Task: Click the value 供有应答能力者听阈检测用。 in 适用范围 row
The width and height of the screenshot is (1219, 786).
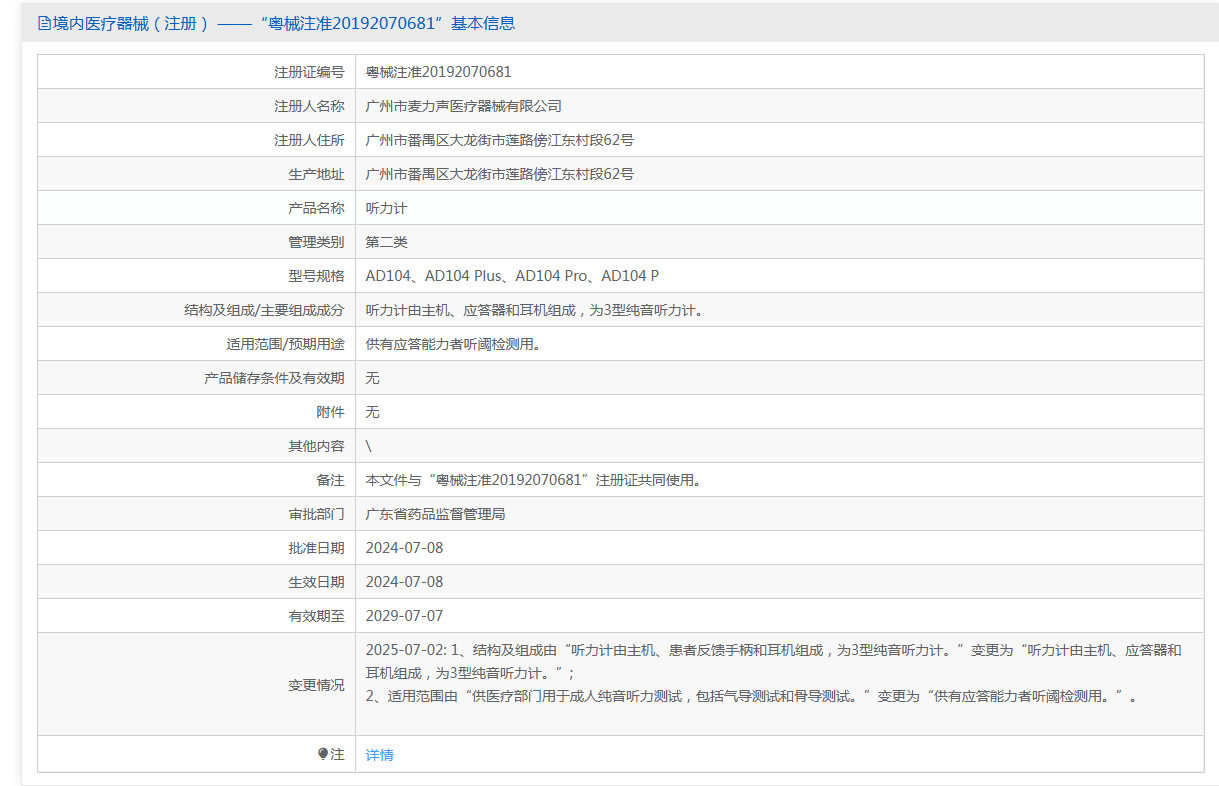Action: pyautogui.click(x=454, y=344)
